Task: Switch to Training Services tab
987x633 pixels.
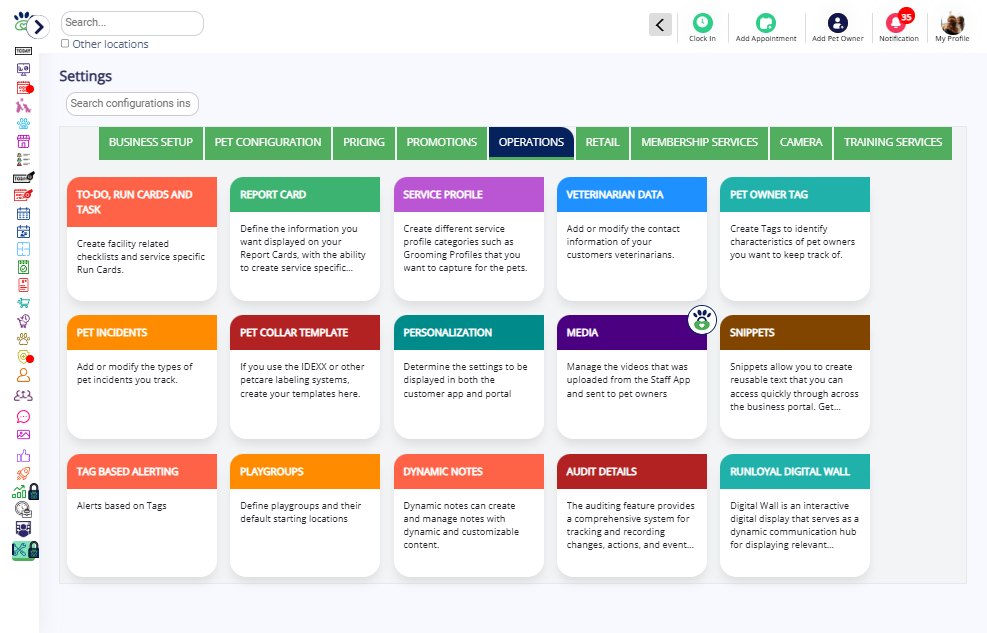Action: click(893, 143)
